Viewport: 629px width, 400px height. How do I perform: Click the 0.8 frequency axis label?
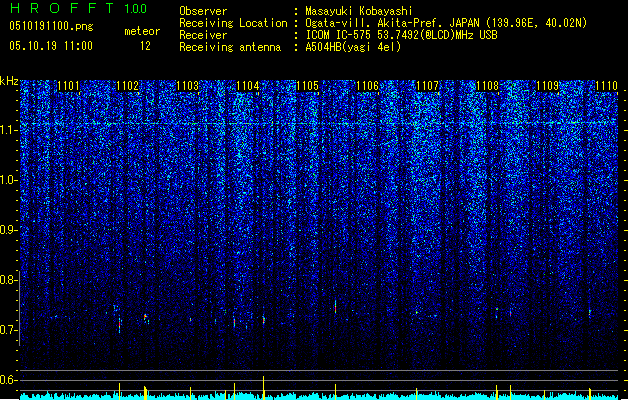8,280
